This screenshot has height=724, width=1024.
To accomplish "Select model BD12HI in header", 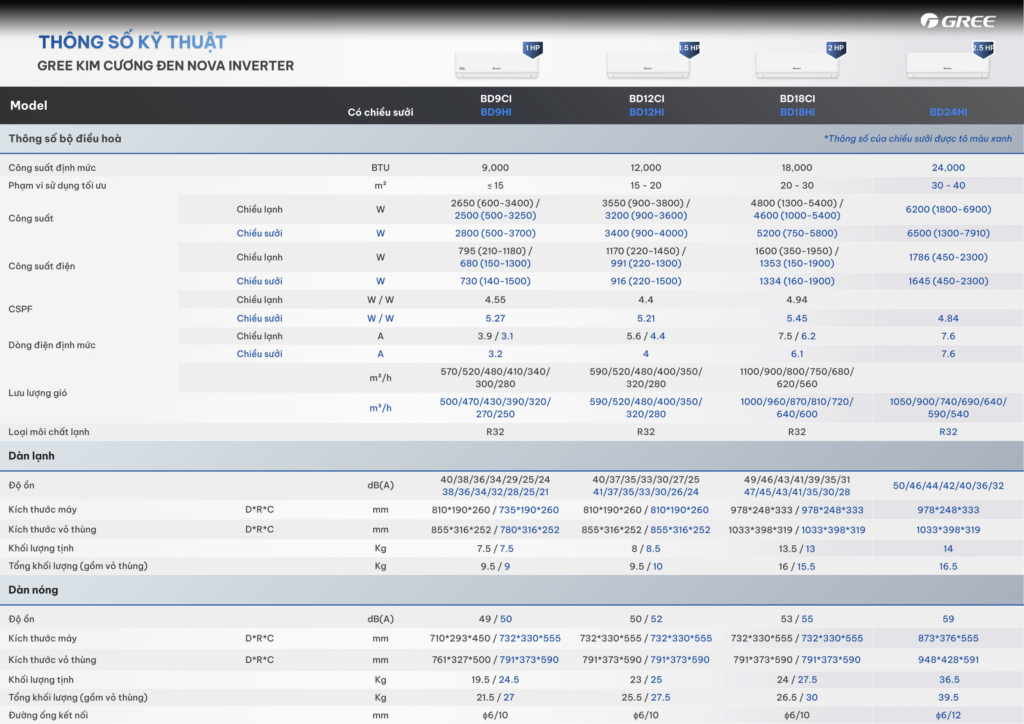I will pyautogui.click(x=647, y=112).
